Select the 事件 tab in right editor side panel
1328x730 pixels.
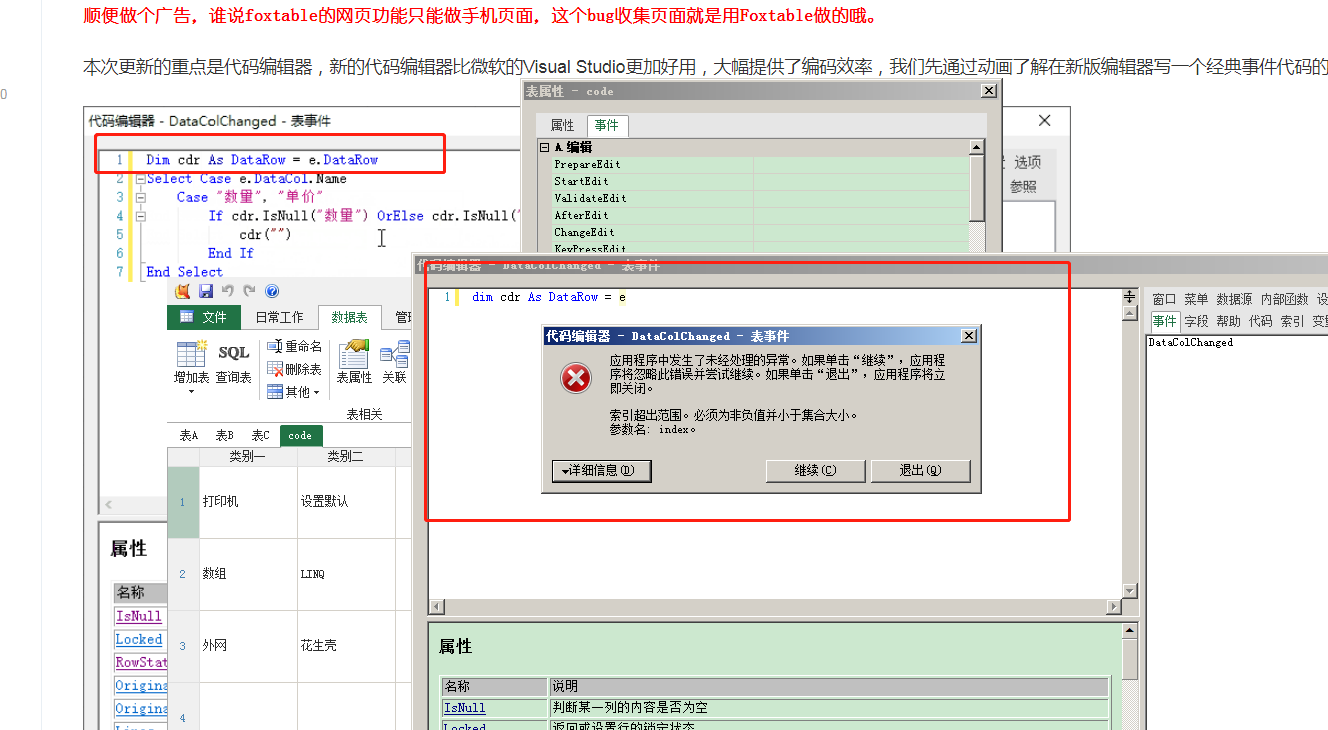(1164, 321)
